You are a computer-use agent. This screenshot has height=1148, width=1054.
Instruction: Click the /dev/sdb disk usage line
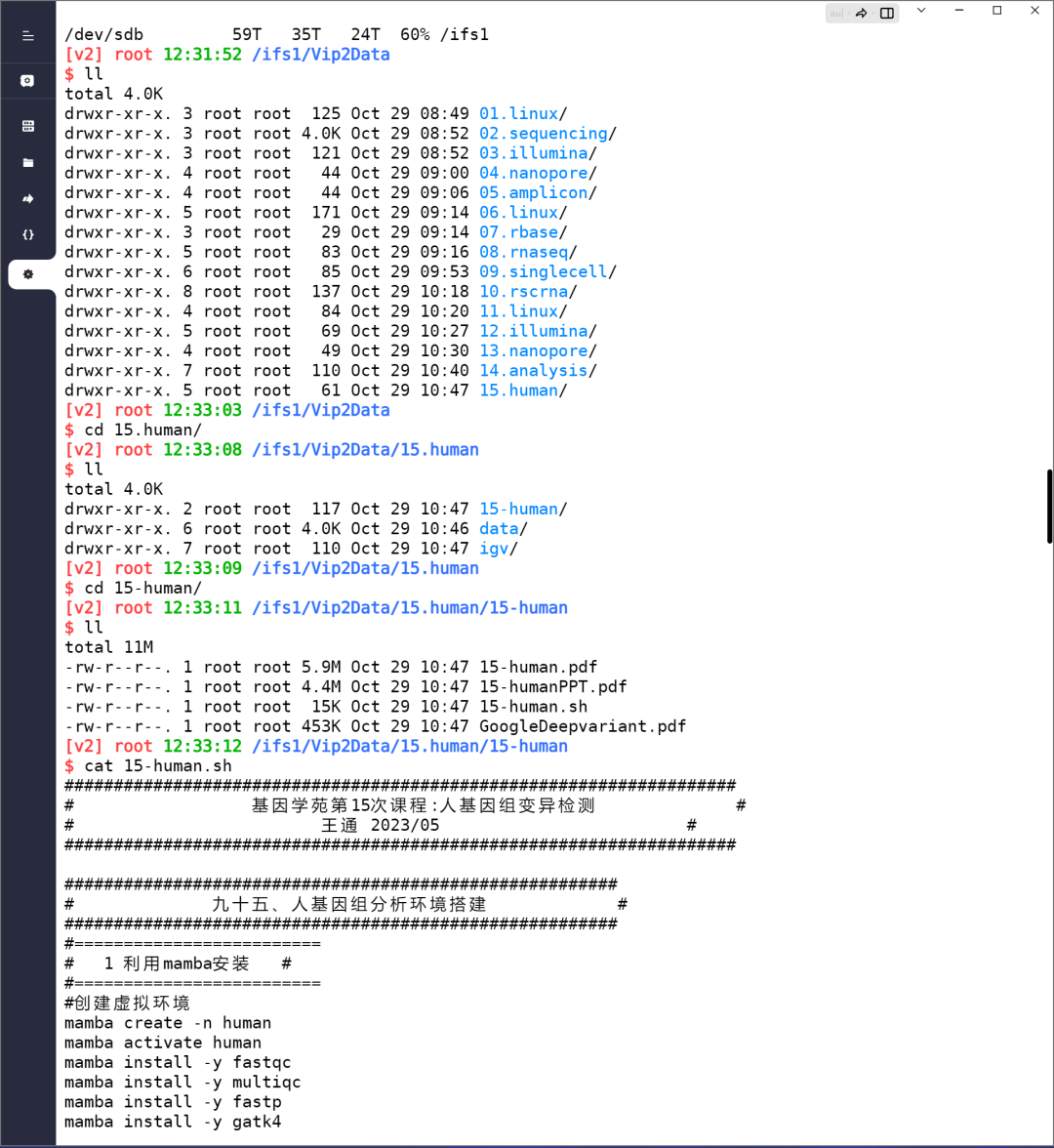(x=277, y=34)
